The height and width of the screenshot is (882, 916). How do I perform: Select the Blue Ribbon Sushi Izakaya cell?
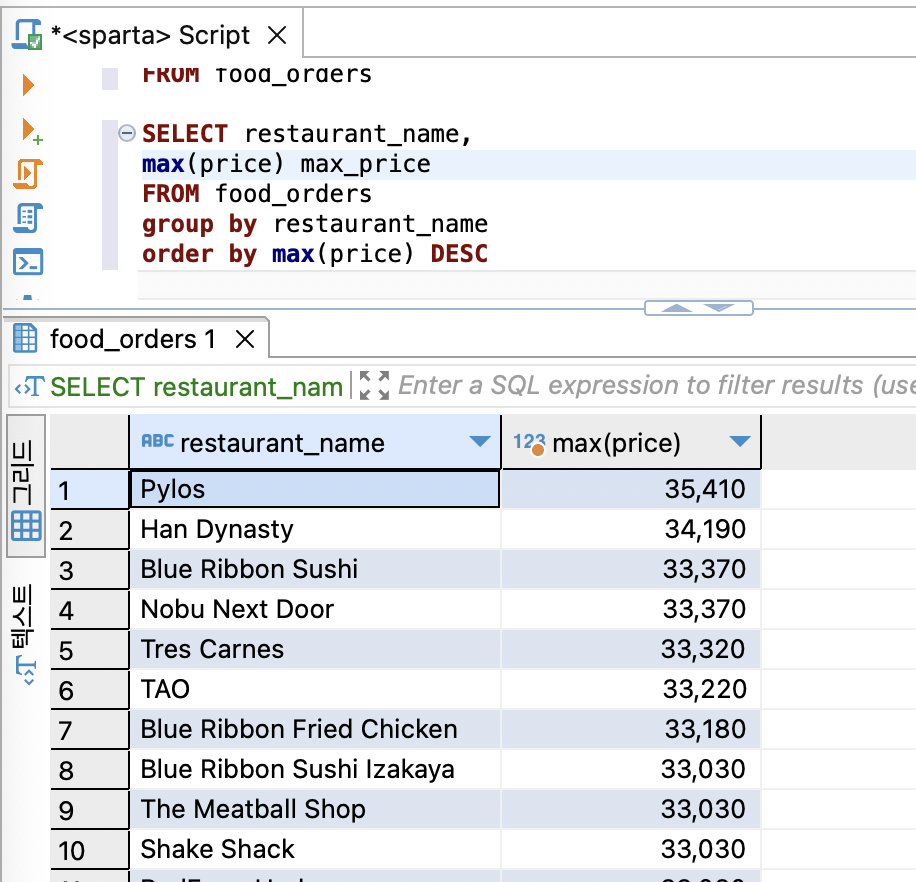point(314,769)
